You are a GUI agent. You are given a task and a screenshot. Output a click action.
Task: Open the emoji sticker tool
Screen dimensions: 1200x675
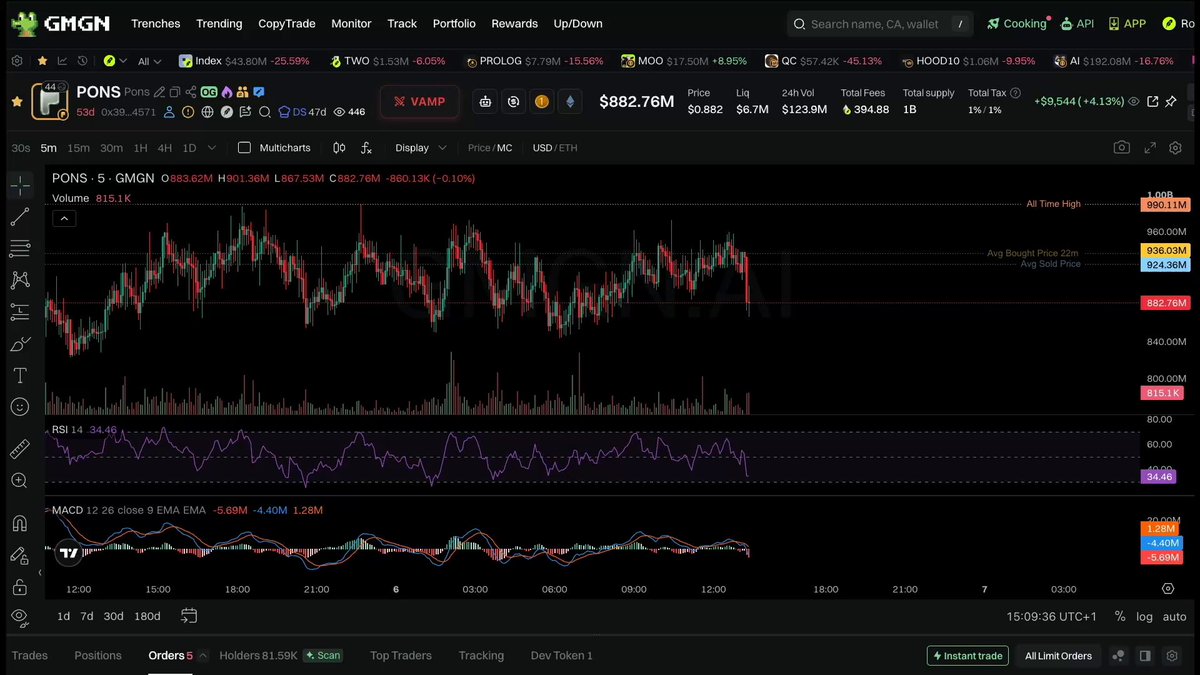(x=19, y=407)
